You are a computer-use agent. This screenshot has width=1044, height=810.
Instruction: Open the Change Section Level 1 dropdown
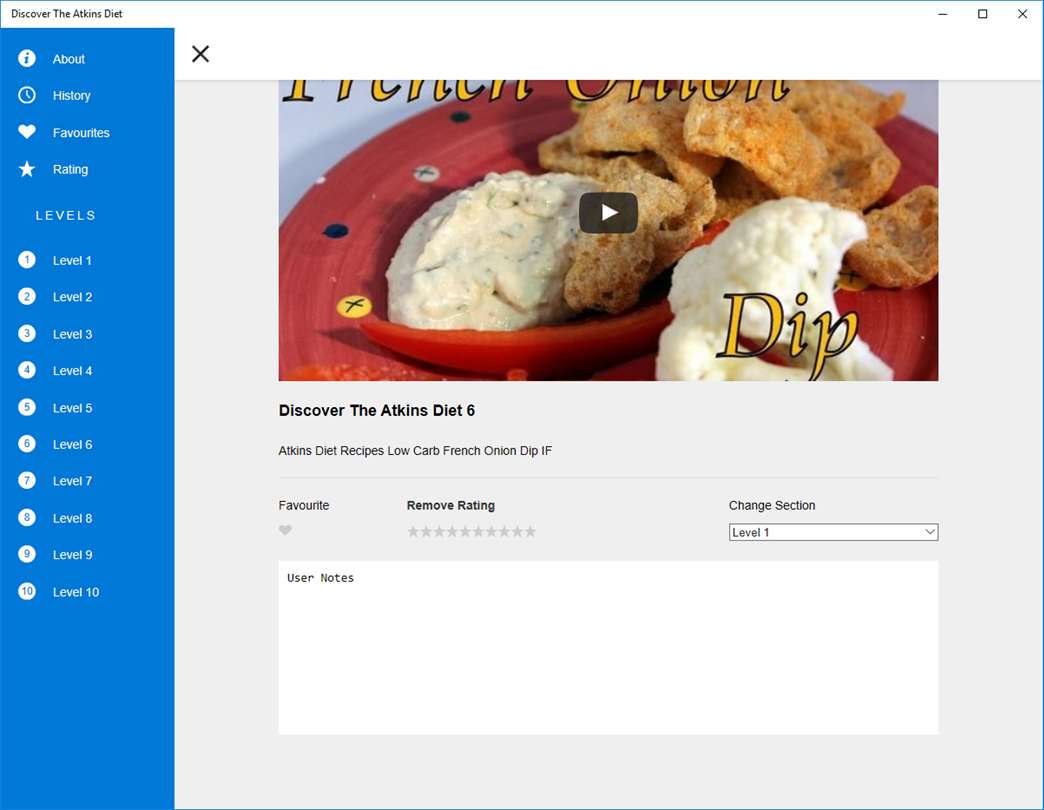[x=833, y=532]
